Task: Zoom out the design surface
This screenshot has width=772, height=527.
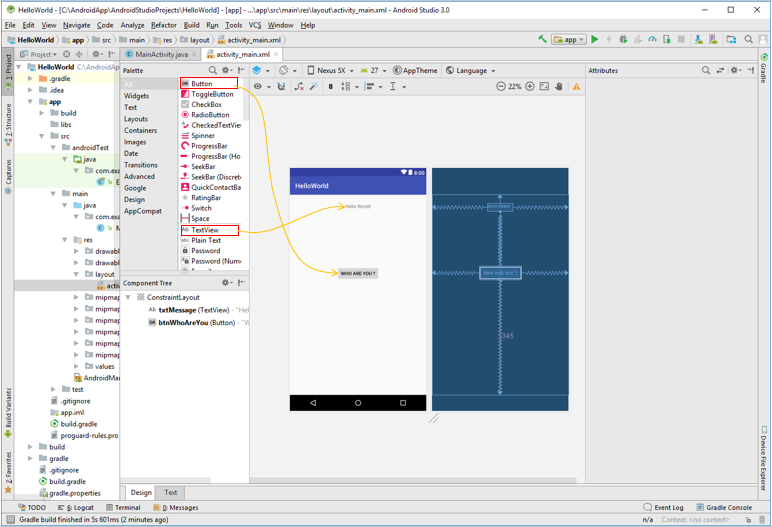Action: 501,86
